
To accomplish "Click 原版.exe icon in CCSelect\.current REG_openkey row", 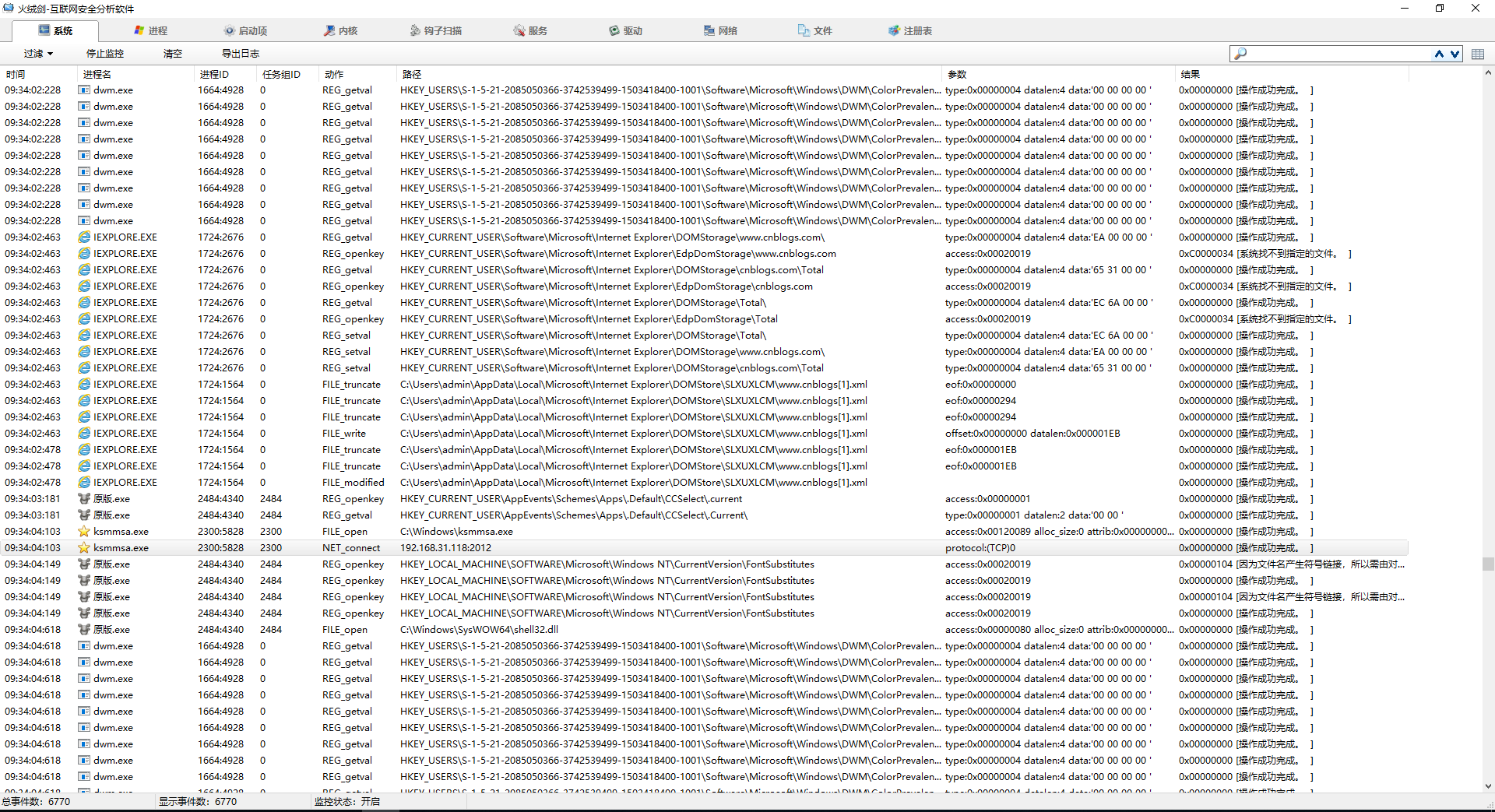I will pyautogui.click(x=84, y=499).
